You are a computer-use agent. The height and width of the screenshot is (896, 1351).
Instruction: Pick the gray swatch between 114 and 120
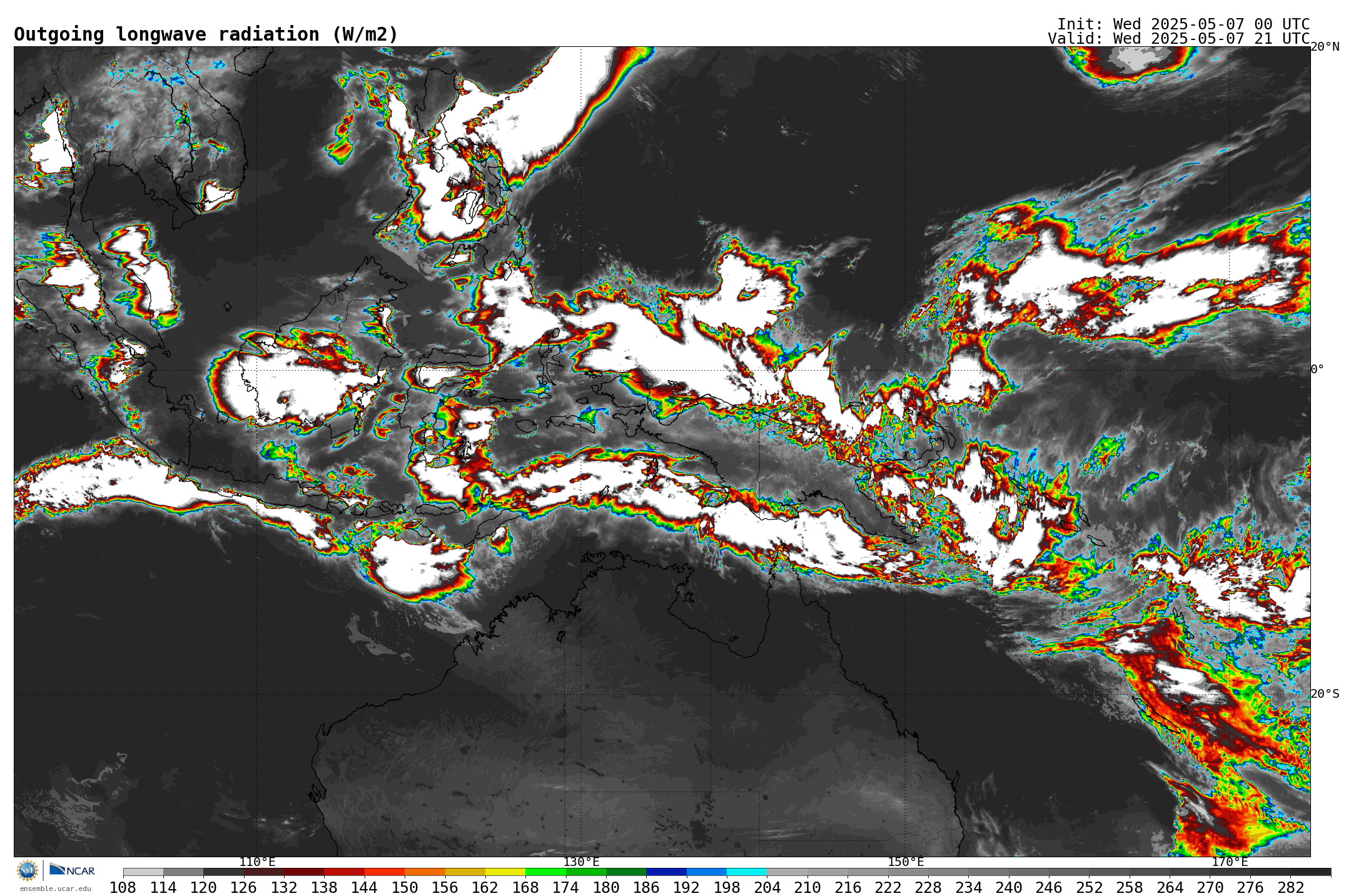pos(183,872)
